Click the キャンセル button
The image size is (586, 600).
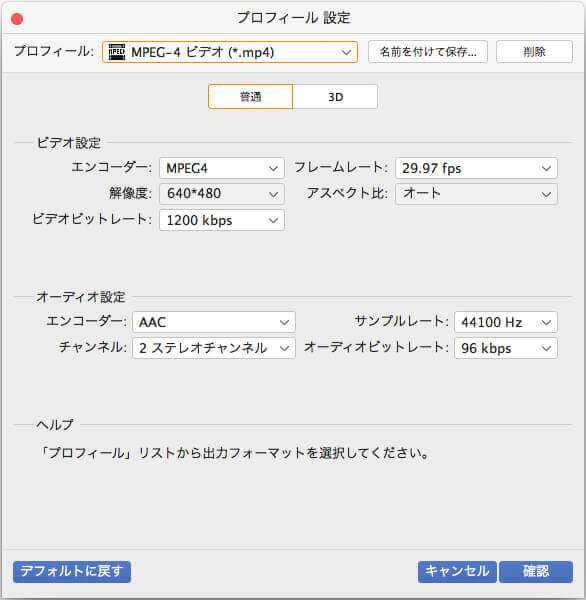(457, 572)
